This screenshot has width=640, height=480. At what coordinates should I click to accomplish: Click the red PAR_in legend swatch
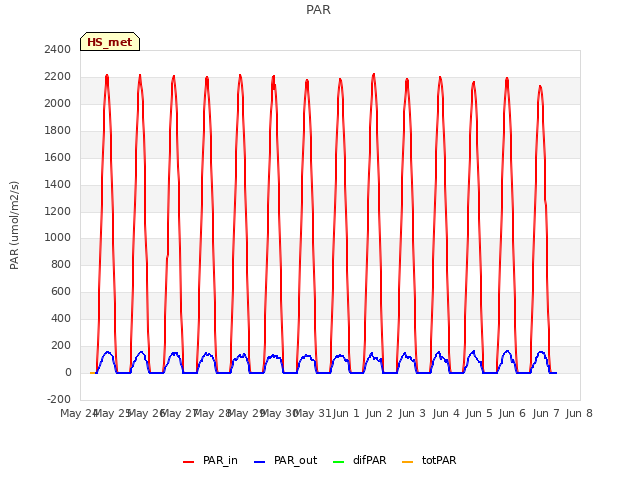[189, 462]
